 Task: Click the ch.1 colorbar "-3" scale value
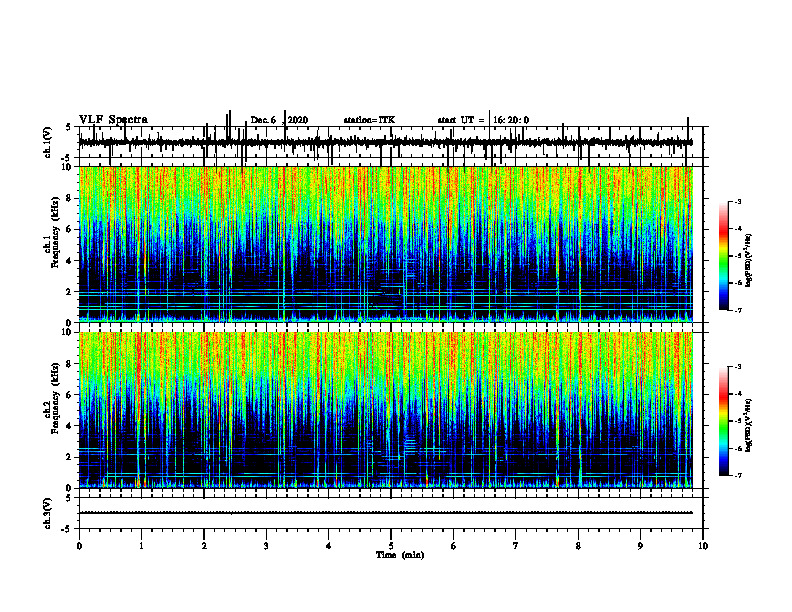737,202
